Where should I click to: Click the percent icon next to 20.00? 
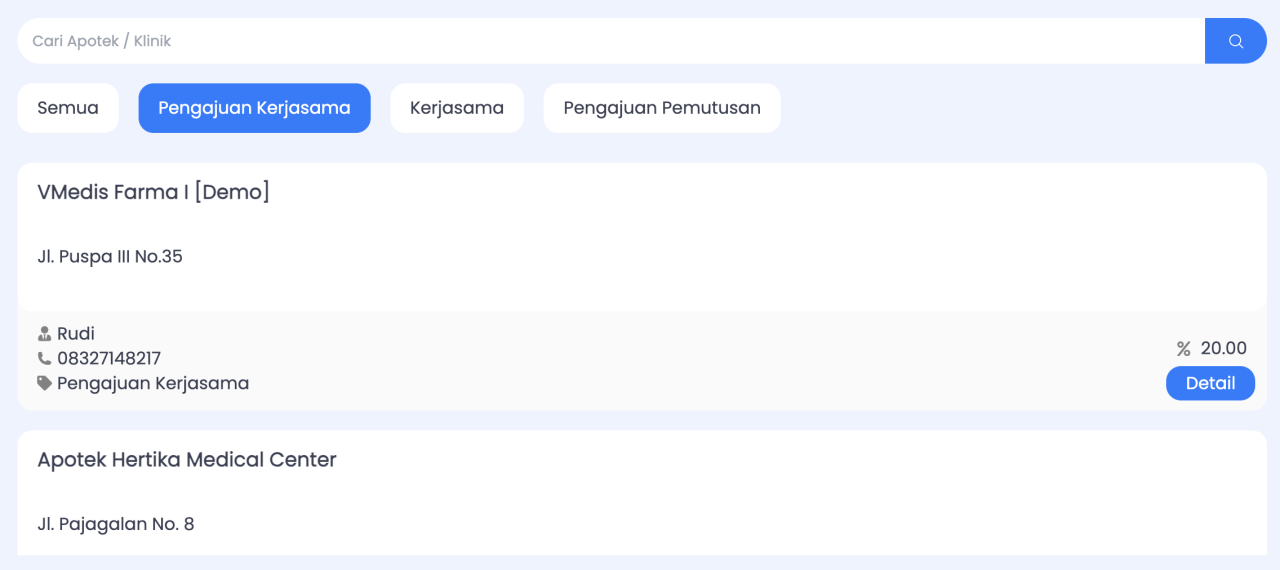1183,349
